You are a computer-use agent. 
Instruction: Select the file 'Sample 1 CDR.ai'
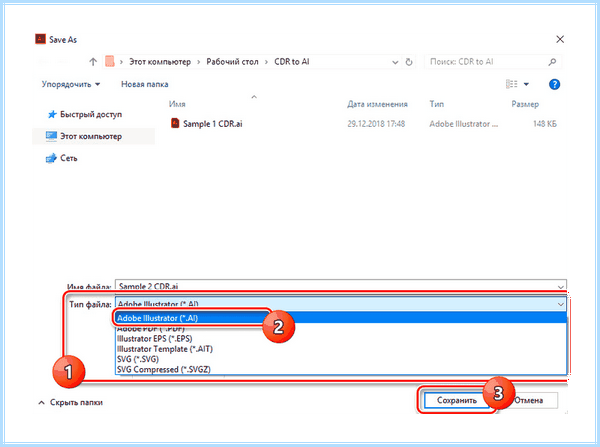[212, 124]
